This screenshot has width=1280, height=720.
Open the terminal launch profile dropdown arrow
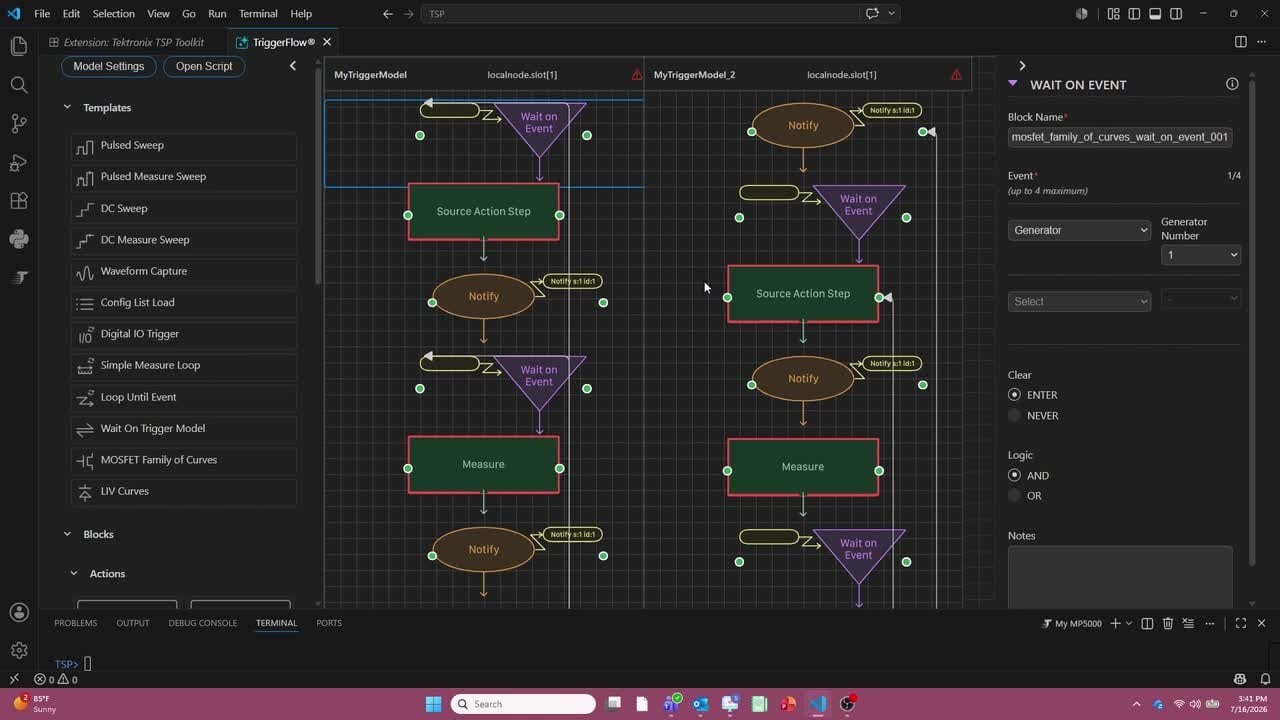(1129, 623)
